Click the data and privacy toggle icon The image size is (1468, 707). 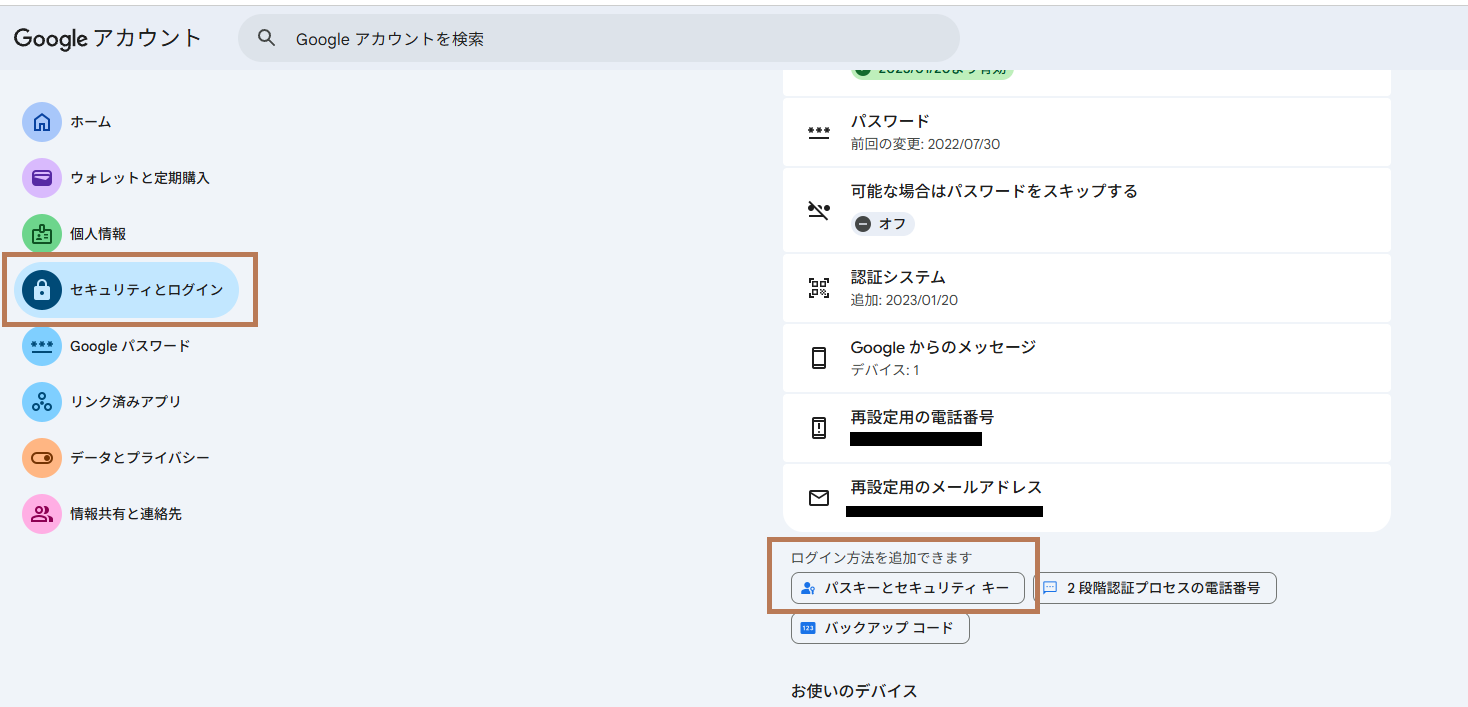pos(42,458)
